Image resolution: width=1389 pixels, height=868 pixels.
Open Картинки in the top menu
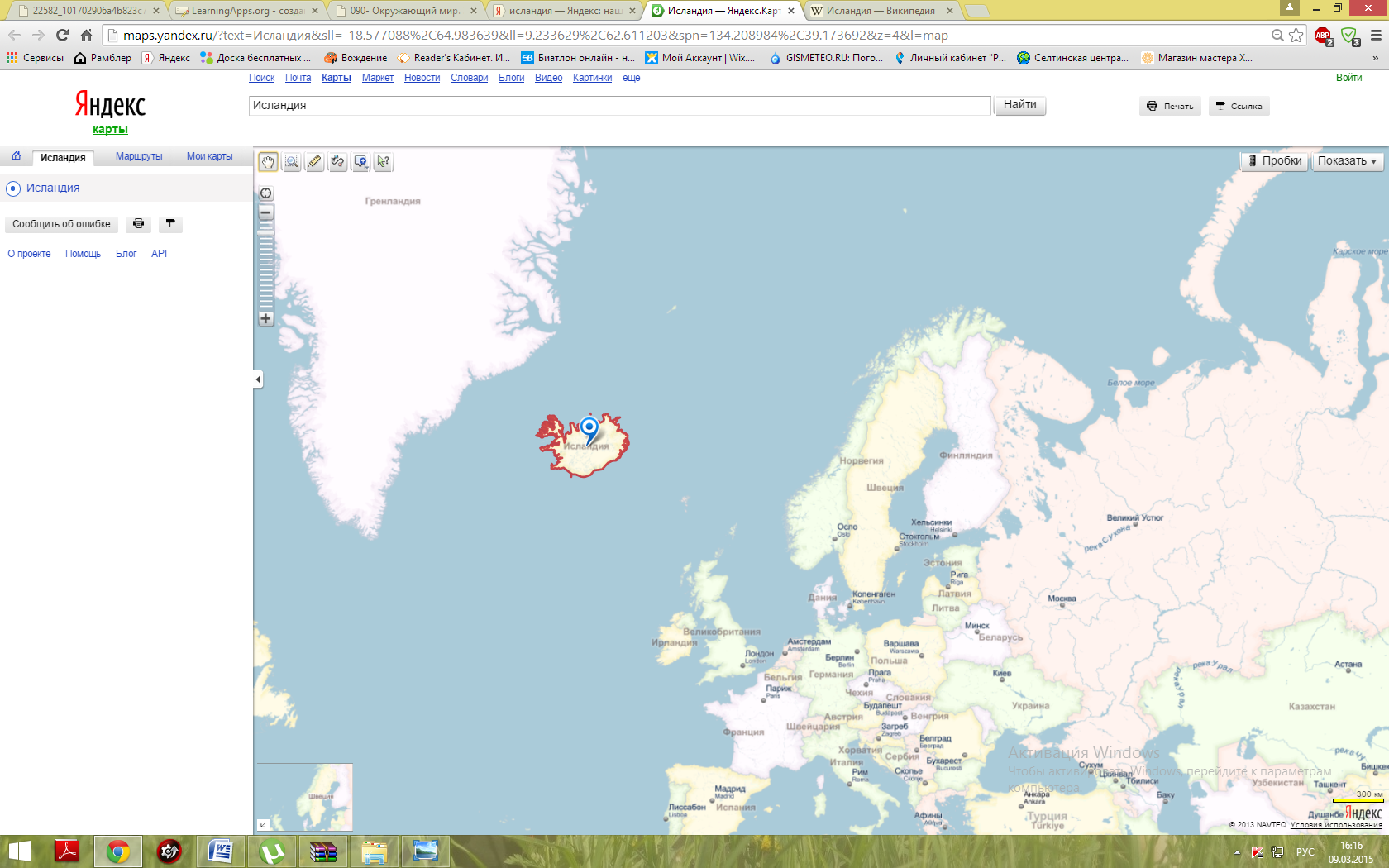(x=592, y=78)
